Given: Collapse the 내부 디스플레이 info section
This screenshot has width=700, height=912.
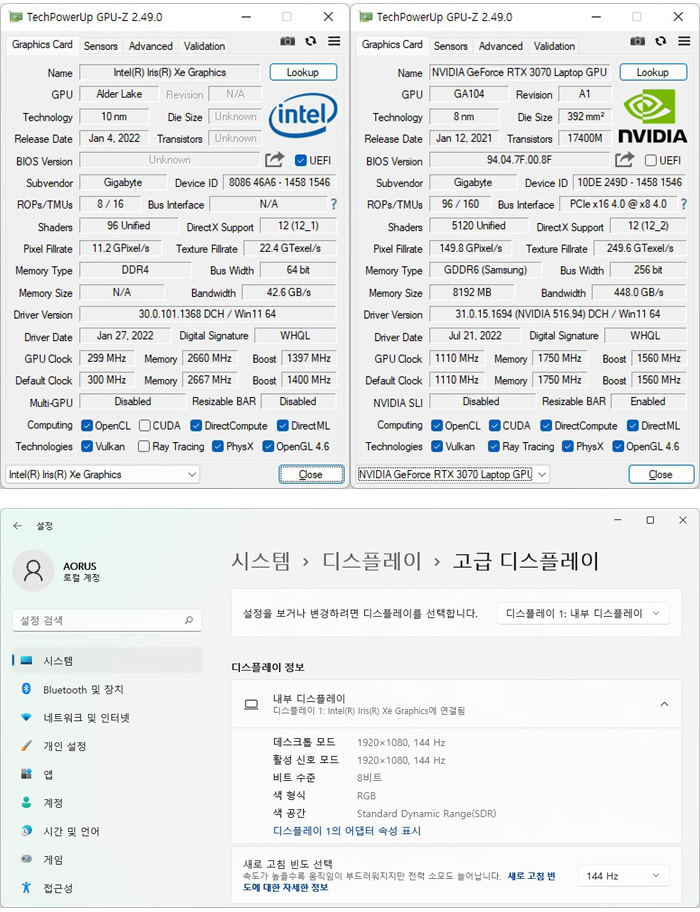Looking at the screenshot, I should point(664,704).
